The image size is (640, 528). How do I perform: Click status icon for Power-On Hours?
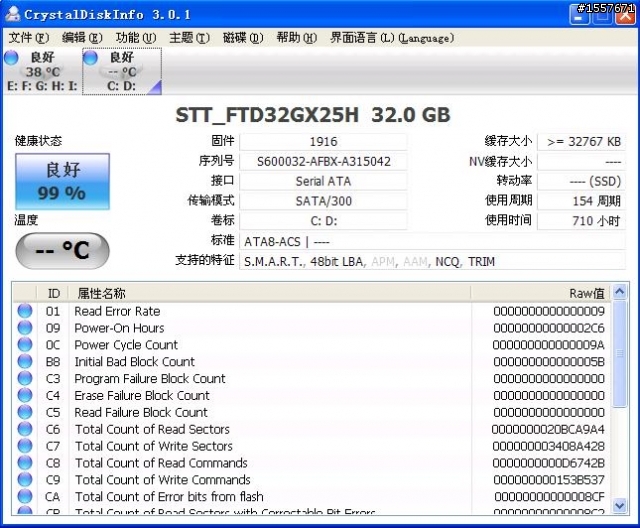(25, 327)
